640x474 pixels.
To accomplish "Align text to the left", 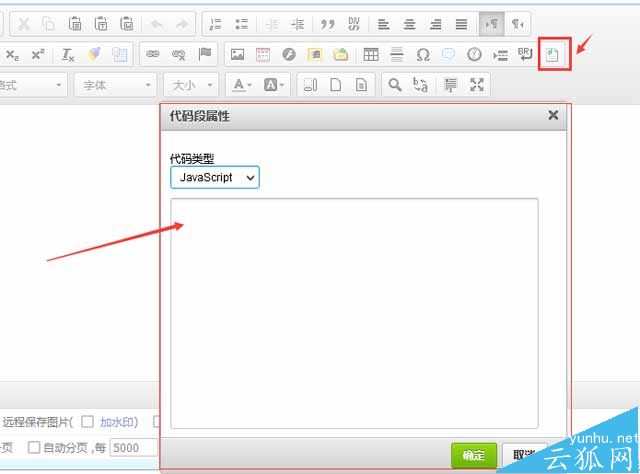I will pos(384,24).
